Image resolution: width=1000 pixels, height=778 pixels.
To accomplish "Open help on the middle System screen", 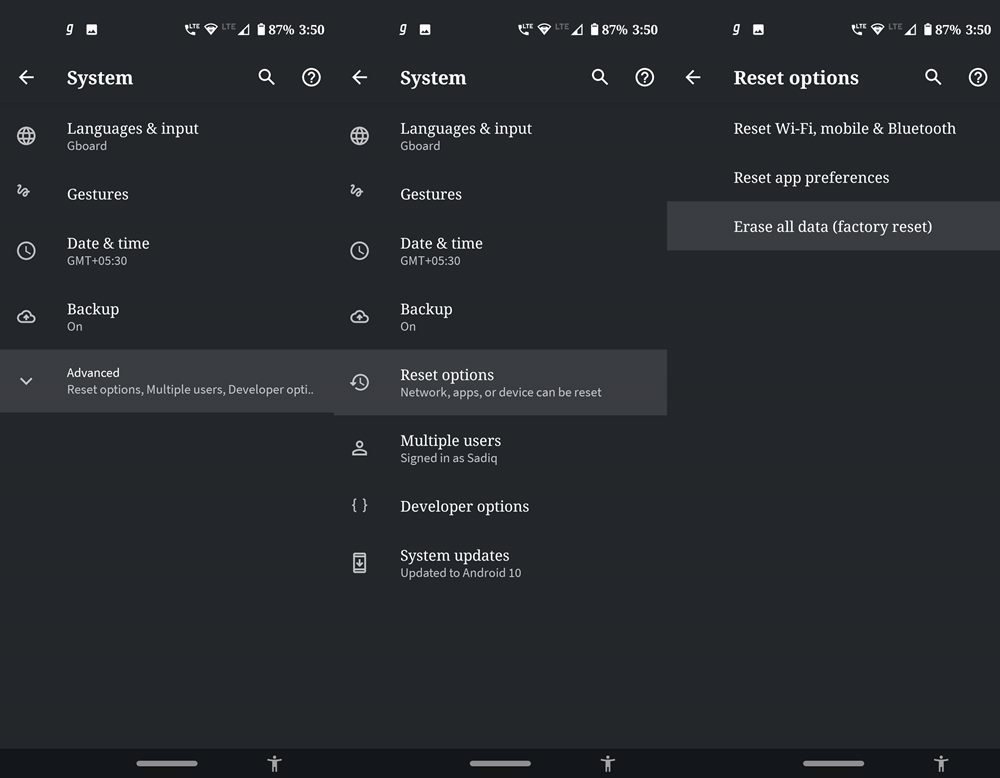I will pos(645,77).
